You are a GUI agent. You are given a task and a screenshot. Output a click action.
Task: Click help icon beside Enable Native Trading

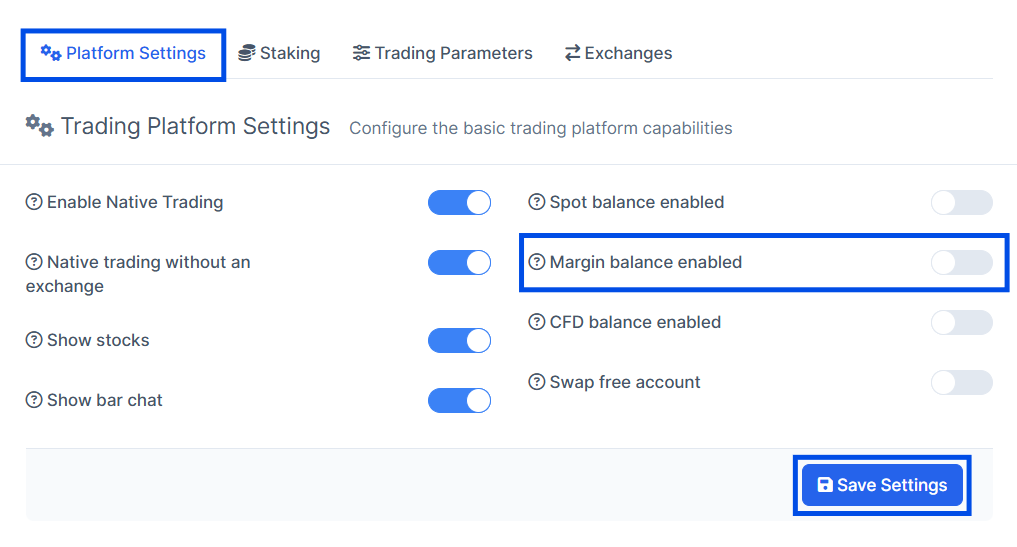coord(34,202)
